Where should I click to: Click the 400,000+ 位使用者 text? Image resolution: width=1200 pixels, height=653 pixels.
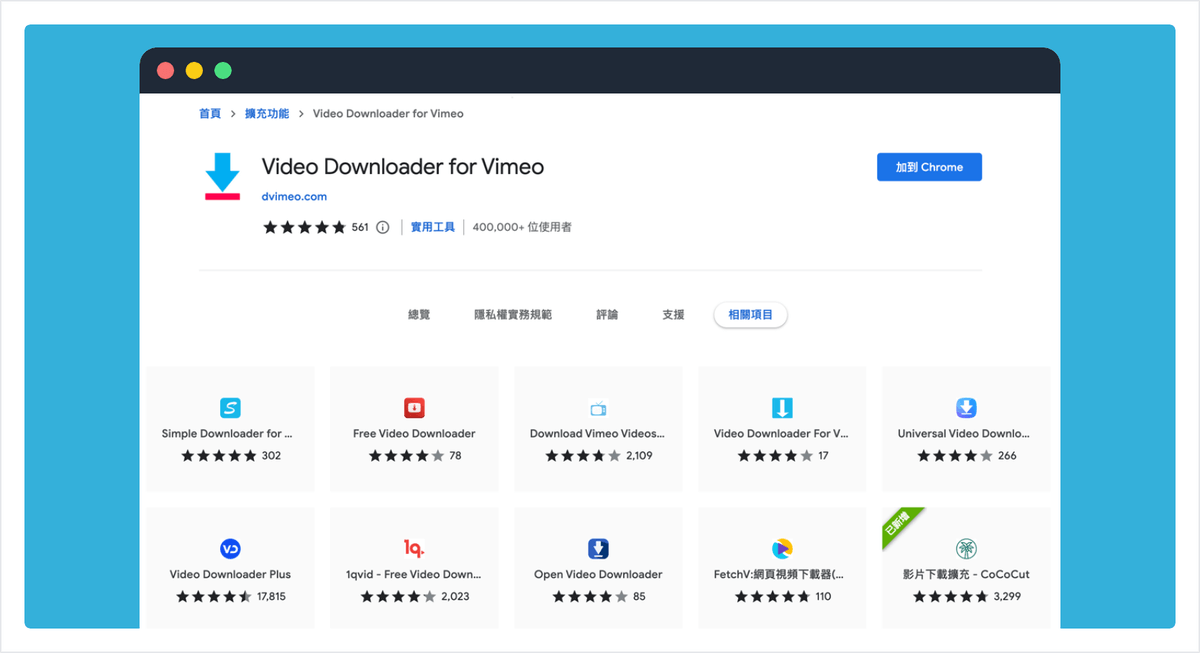(522, 227)
